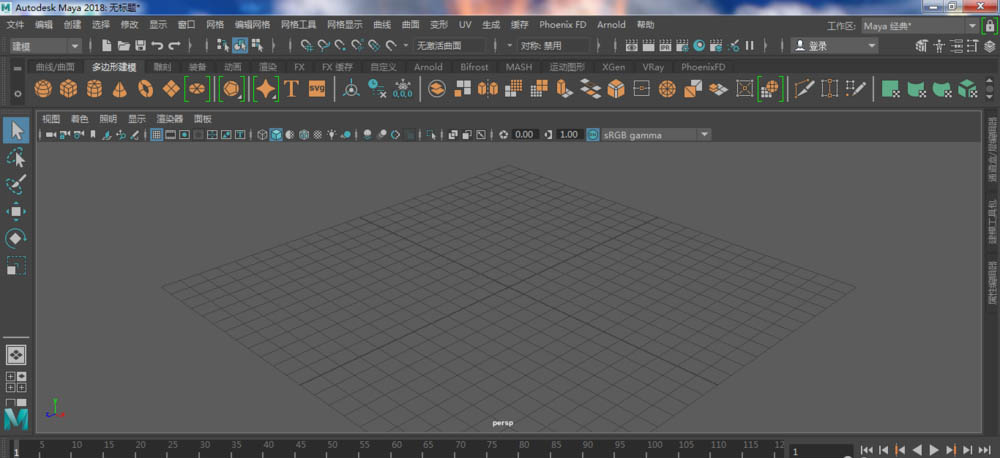Toggle wireframe display in the viewport toolbar
Viewport: 1000px width, 458px height.
(x=262, y=134)
